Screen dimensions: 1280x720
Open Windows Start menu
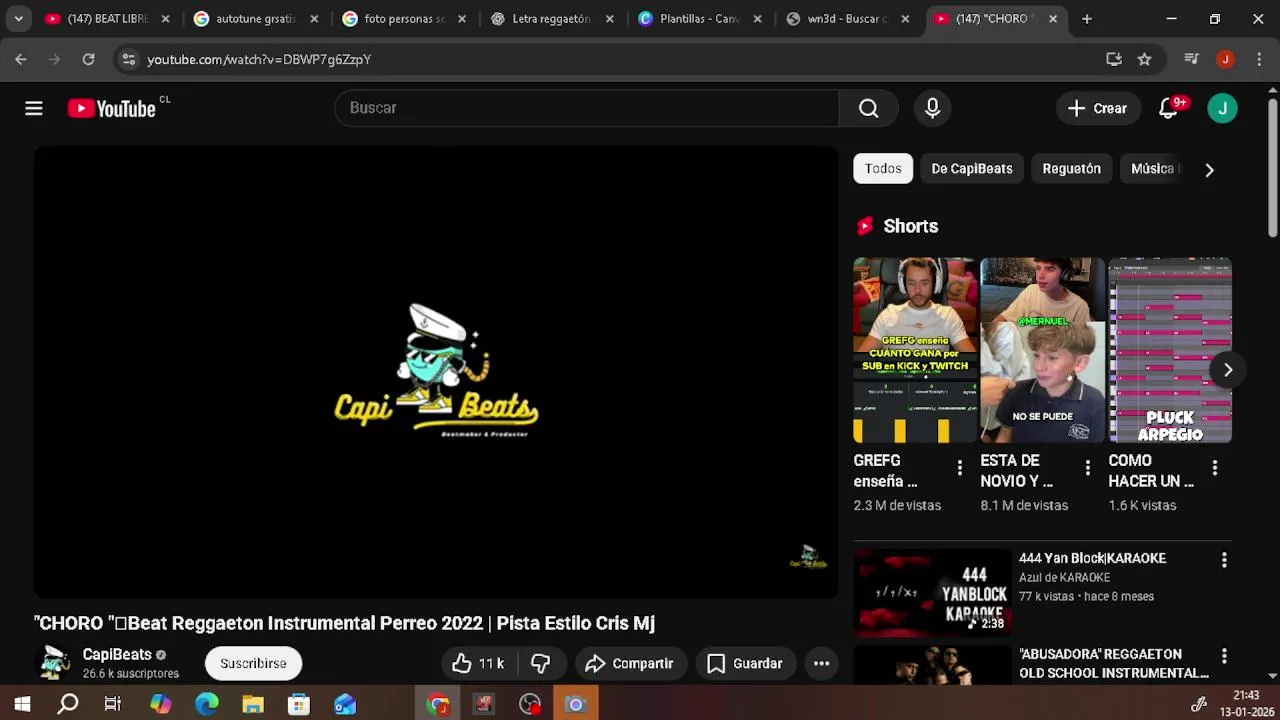click(22, 704)
